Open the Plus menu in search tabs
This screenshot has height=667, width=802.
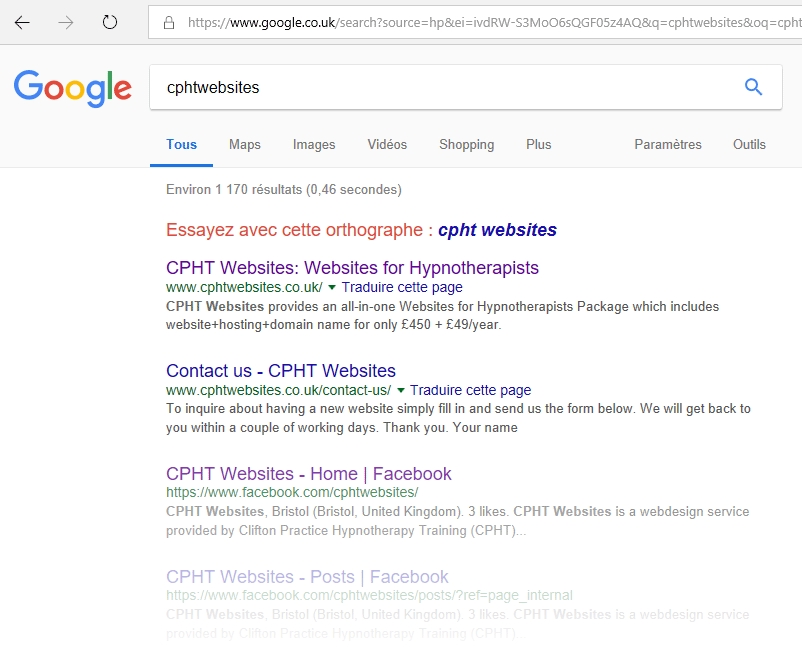538,144
